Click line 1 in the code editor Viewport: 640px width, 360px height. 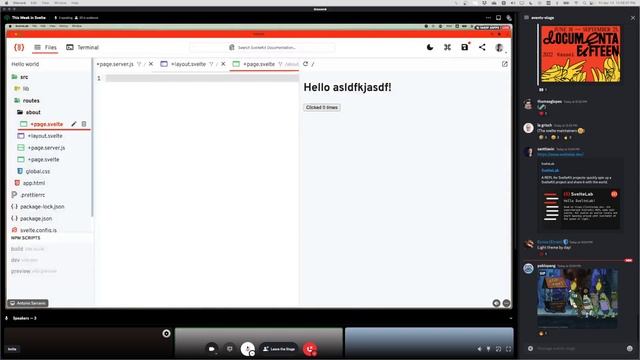coord(202,78)
